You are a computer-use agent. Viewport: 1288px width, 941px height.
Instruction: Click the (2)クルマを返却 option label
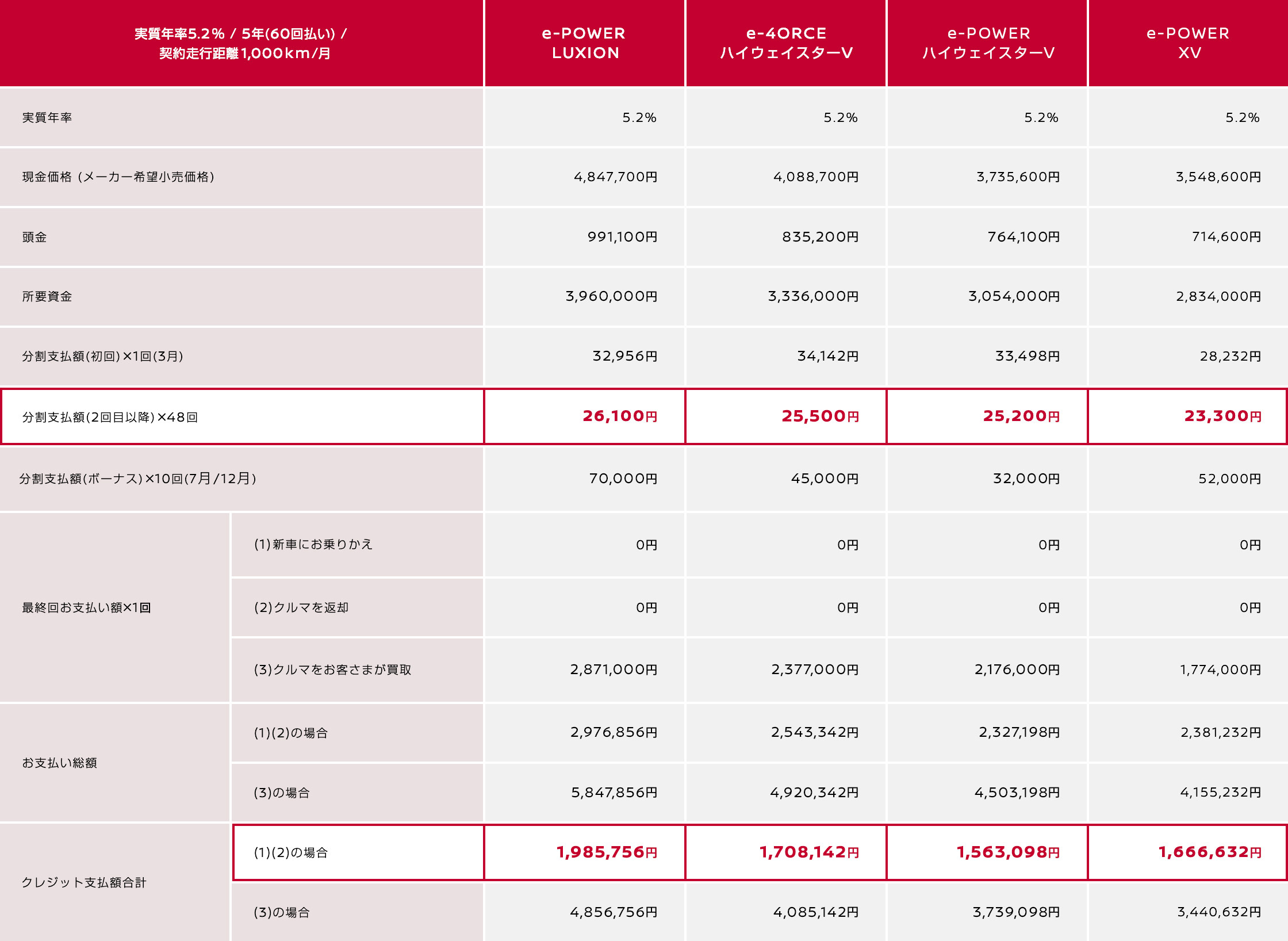click(x=301, y=608)
